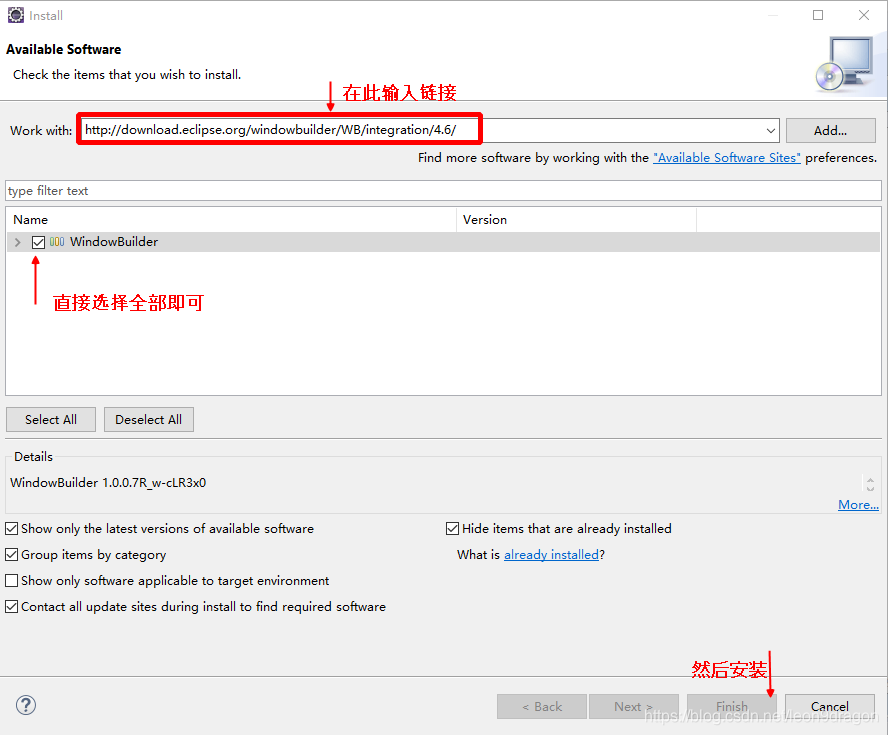Toggle Group items by category checkbox
Viewport: 888px width, 735px height.
click(11, 554)
